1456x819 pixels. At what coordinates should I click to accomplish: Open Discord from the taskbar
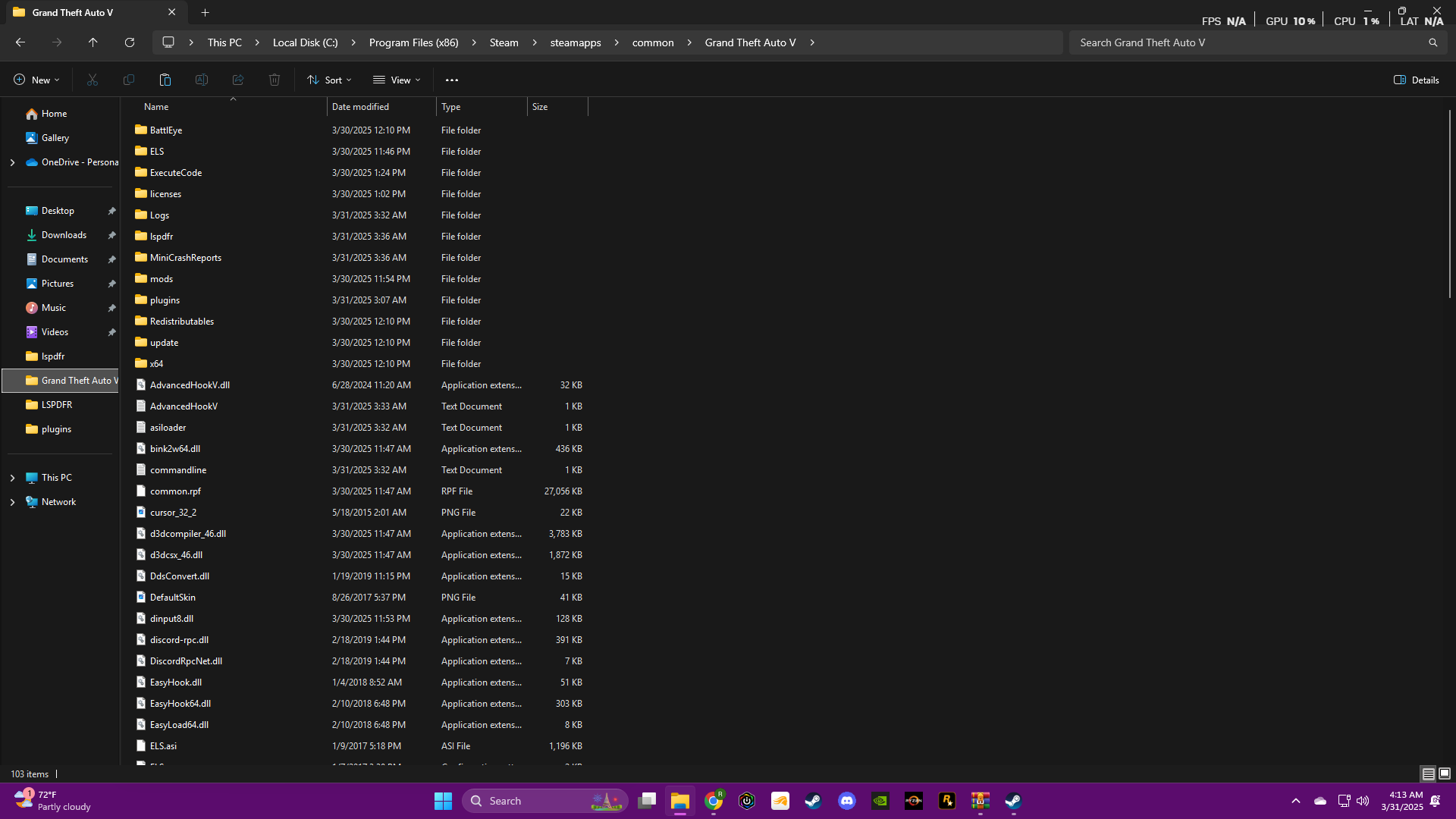[x=847, y=801]
